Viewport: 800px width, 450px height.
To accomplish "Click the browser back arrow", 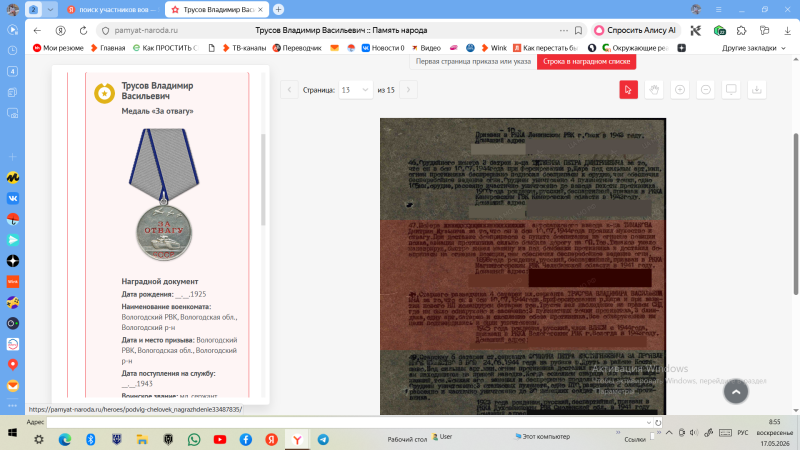I will (37, 30).
